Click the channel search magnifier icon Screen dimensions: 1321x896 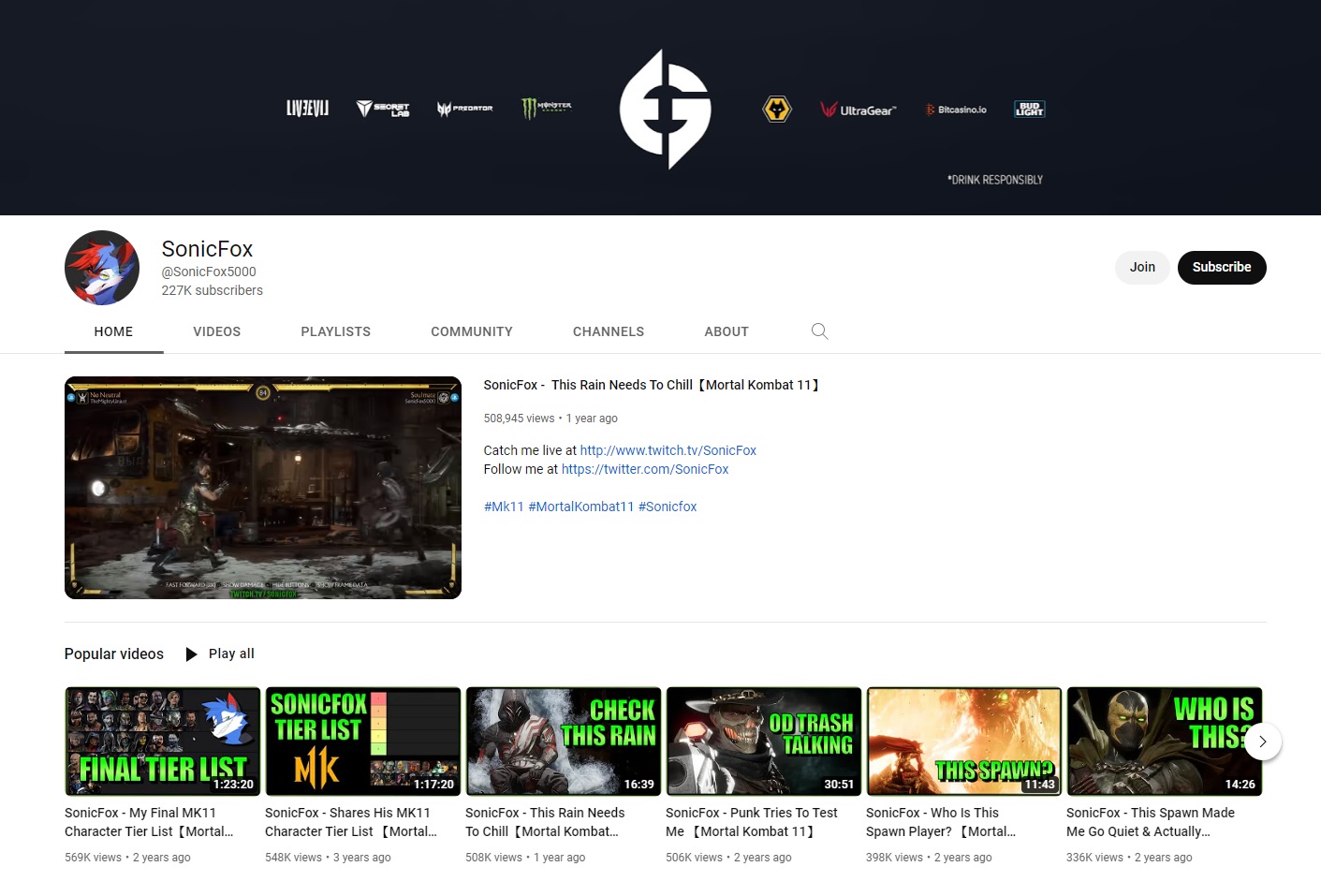point(819,331)
